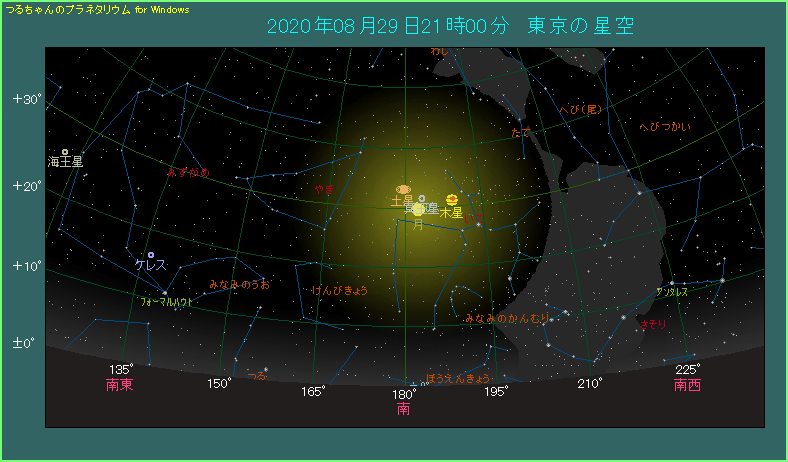Viewport: 788px width, 462px height.
Task: Click the Ceres marker above ケレス
Action: click(151, 255)
